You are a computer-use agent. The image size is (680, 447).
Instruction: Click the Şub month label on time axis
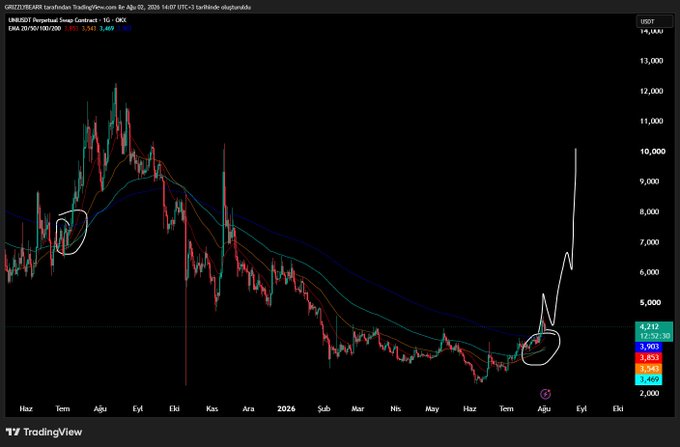[x=324, y=408]
